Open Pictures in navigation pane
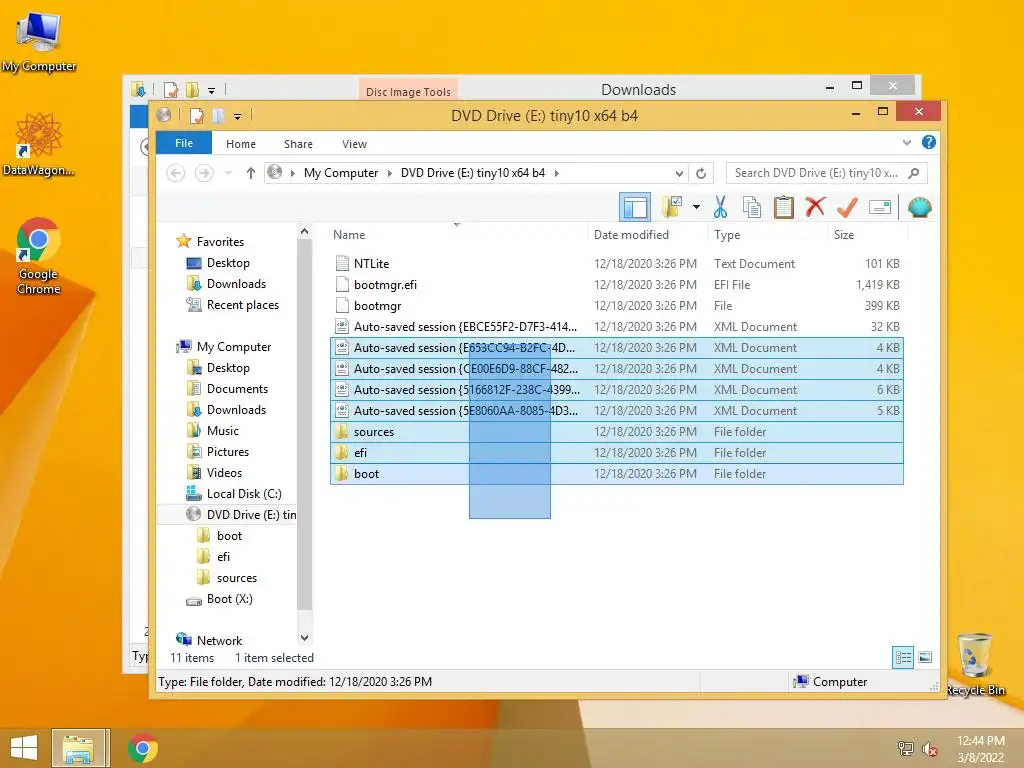This screenshot has width=1024, height=768. click(227, 452)
